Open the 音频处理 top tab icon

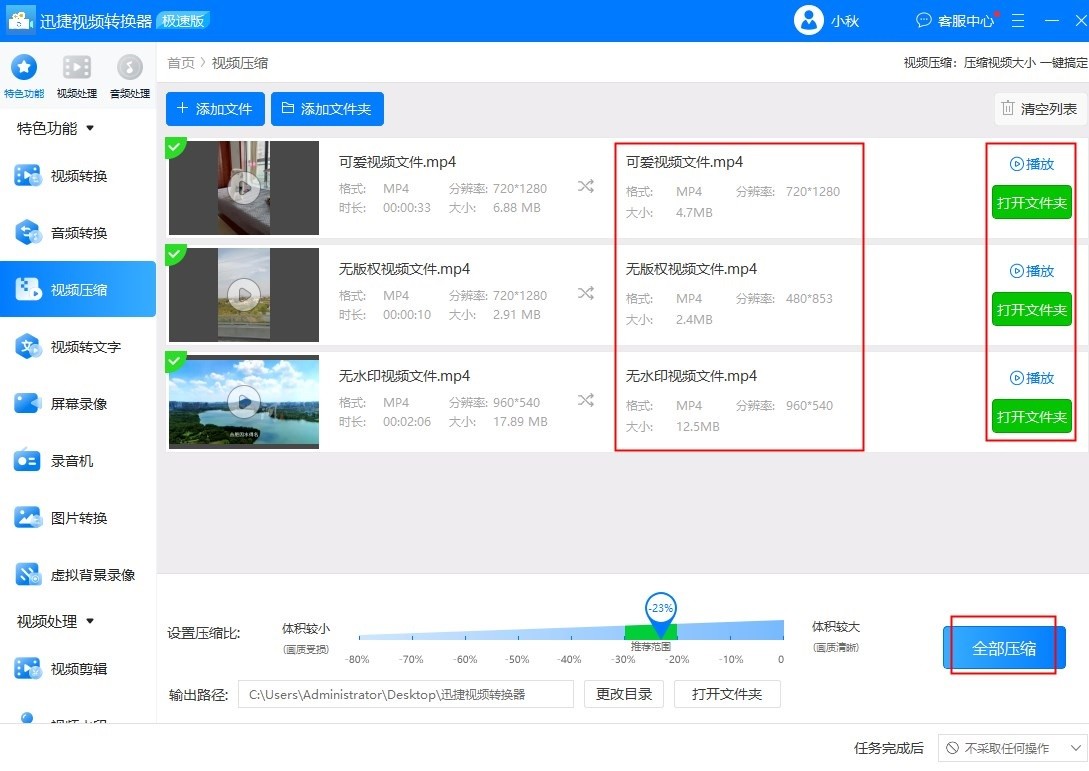pyautogui.click(x=129, y=69)
